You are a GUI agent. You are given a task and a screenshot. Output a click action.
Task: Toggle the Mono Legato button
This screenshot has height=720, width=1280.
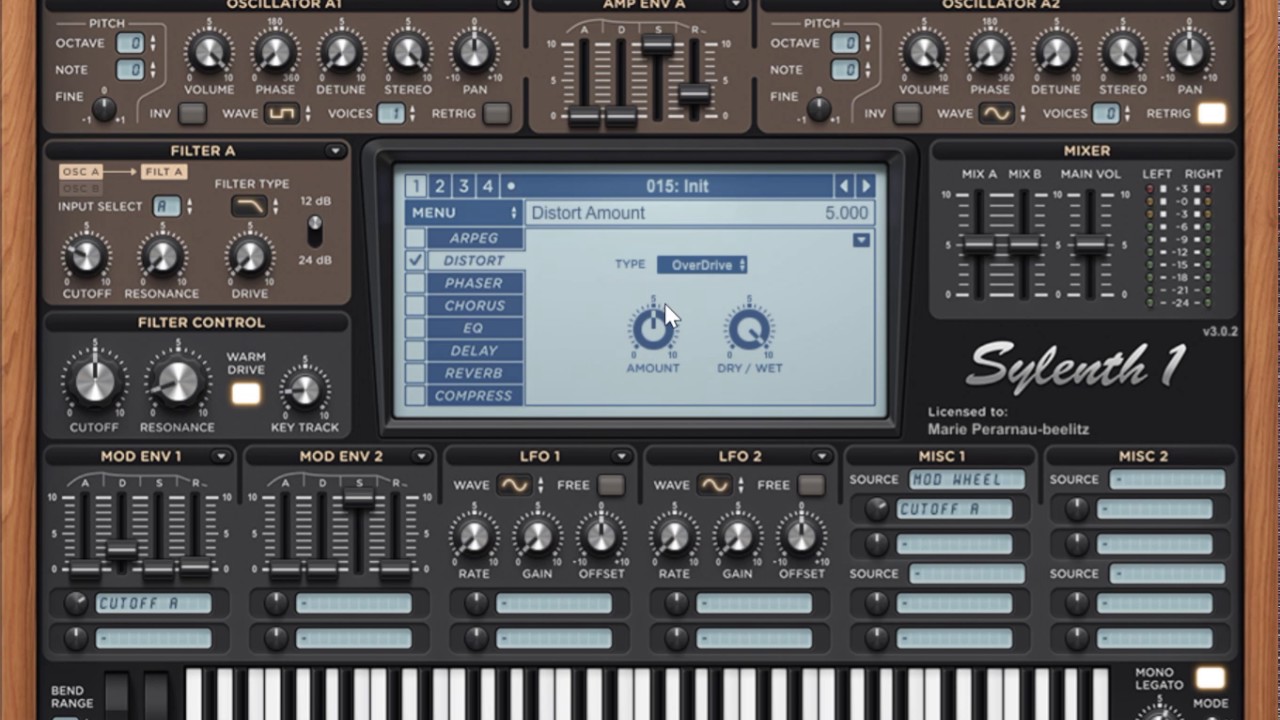(1210, 679)
